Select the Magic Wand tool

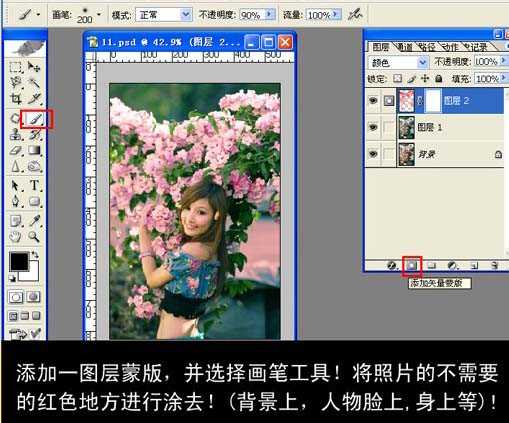coord(34,82)
